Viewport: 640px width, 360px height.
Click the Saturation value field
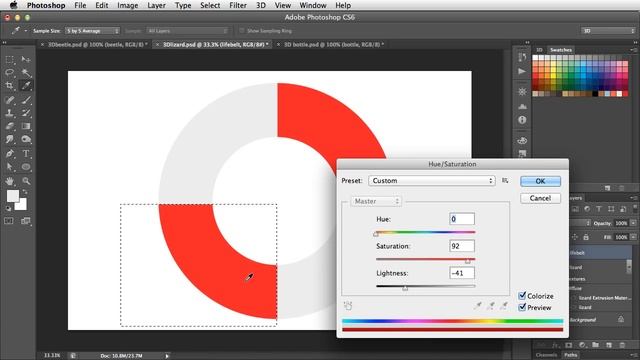[462, 246]
